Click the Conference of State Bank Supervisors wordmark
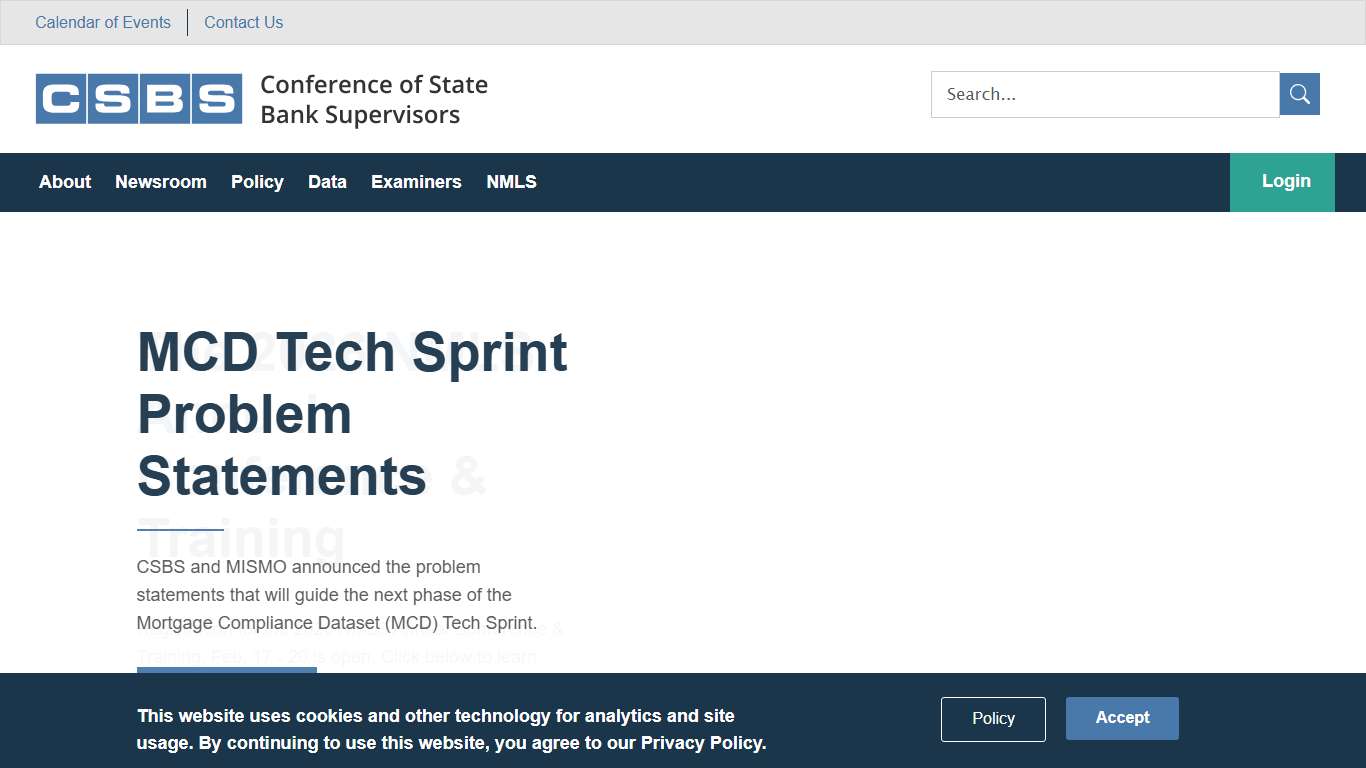 pos(374,99)
